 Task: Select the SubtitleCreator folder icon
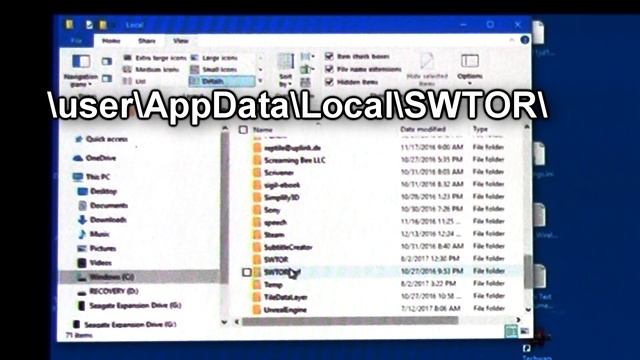(x=257, y=247)
